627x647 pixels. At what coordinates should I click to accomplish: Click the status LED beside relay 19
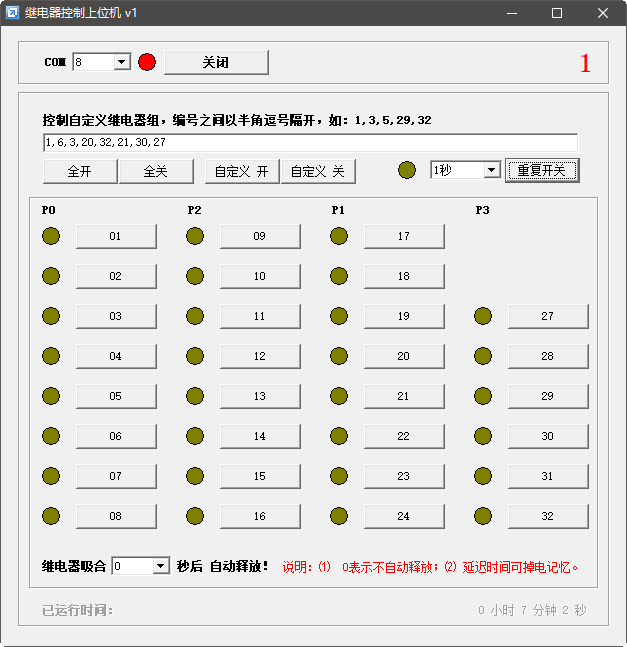click(x=339, y=316)
